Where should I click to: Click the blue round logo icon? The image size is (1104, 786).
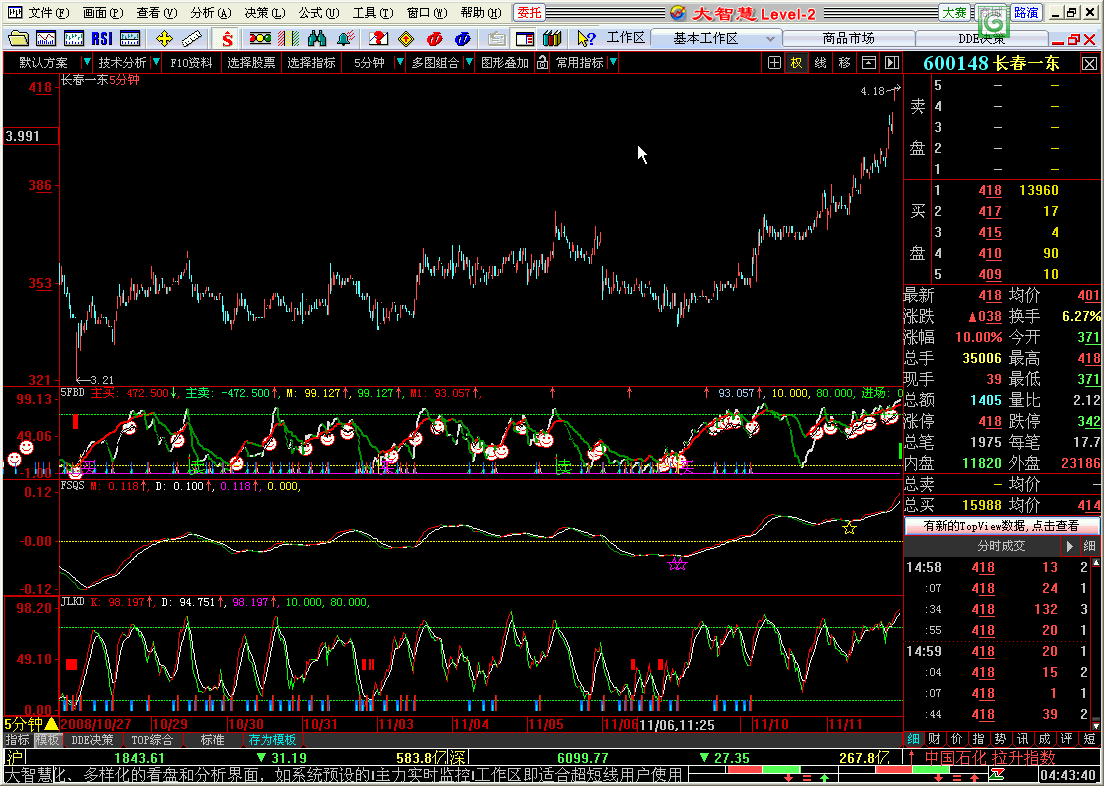coord(462,38)
